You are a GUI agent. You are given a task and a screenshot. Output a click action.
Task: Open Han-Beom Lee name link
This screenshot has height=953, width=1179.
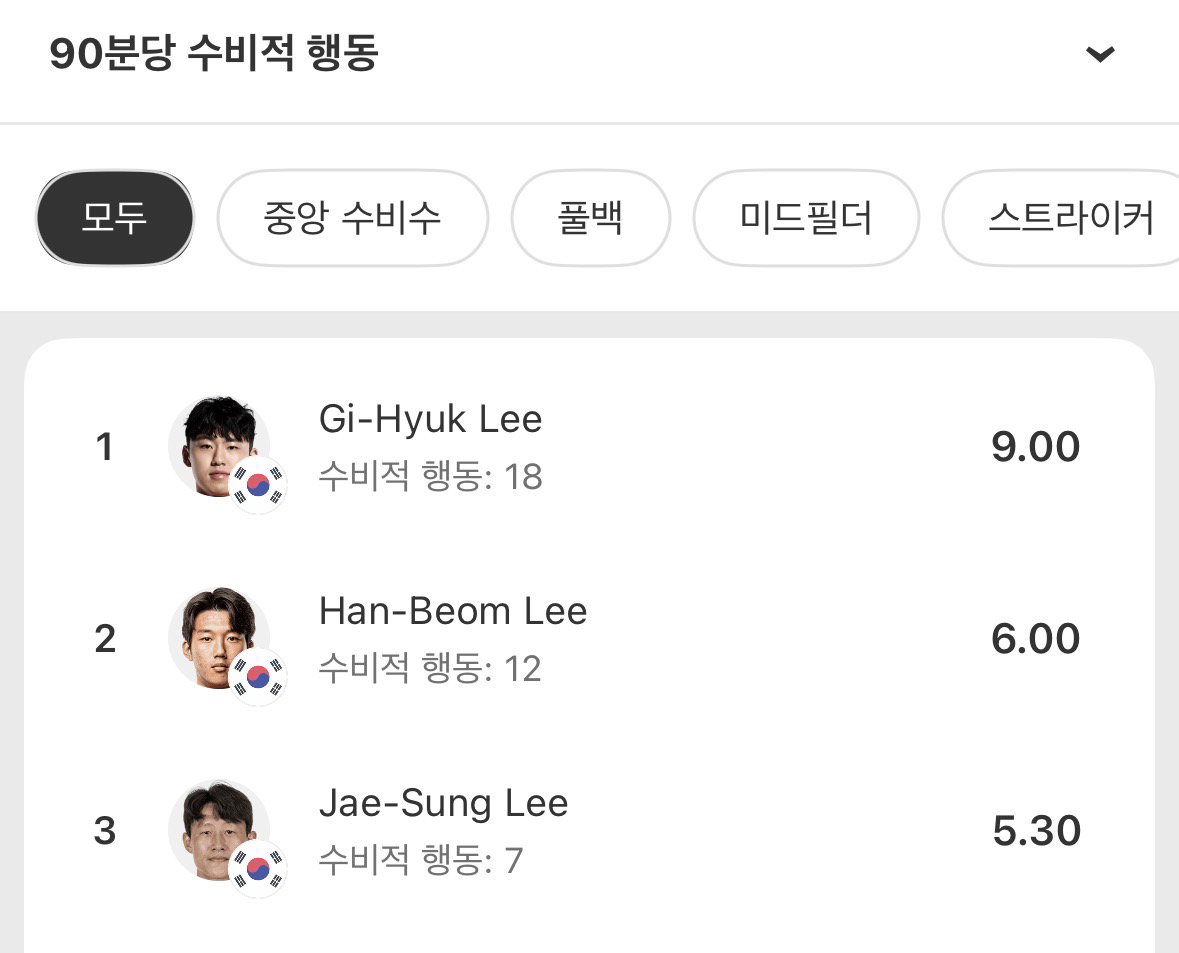tap(453, 611)
